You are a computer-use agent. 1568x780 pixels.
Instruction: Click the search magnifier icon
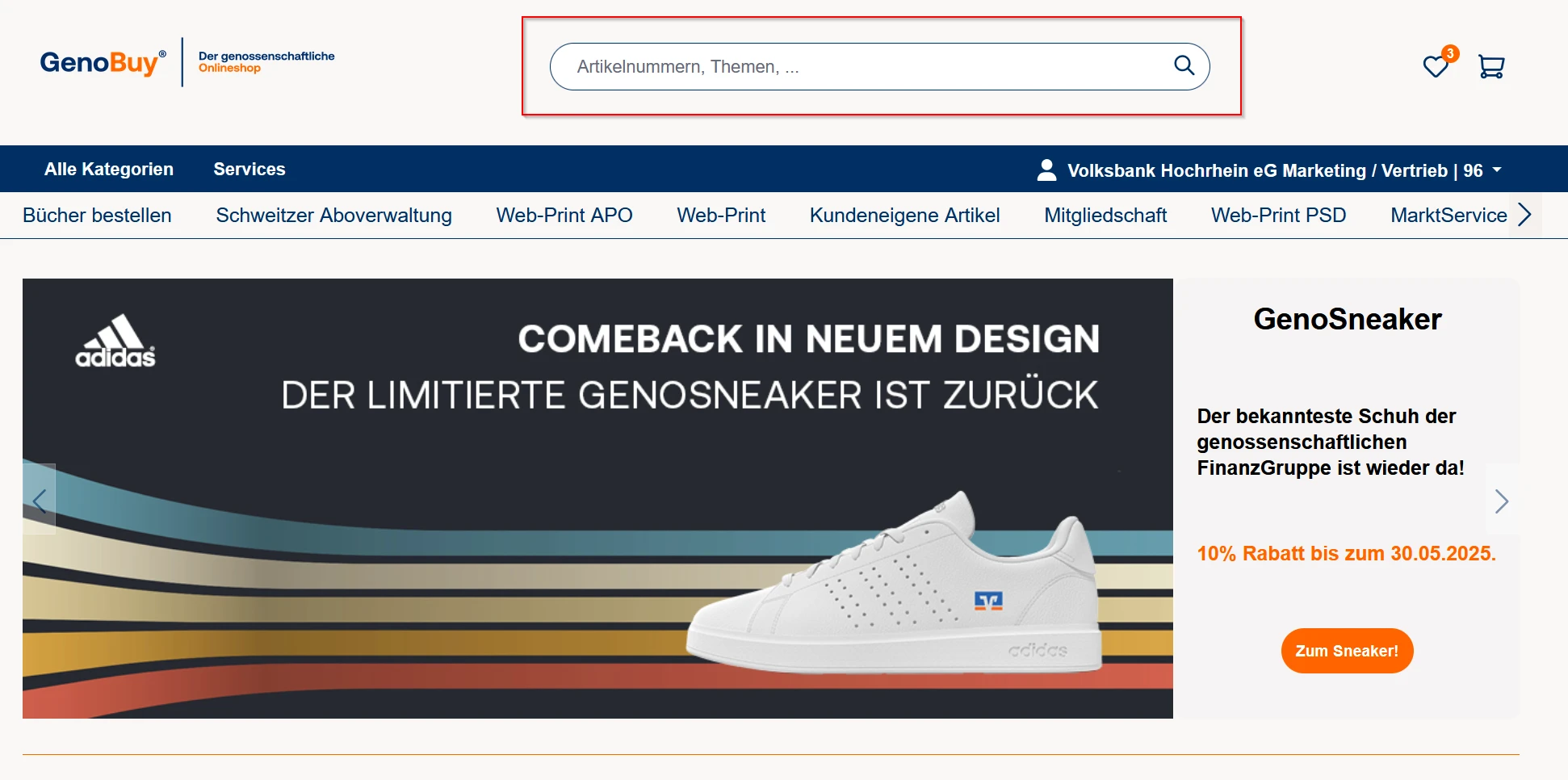(x=1184, y=65)
